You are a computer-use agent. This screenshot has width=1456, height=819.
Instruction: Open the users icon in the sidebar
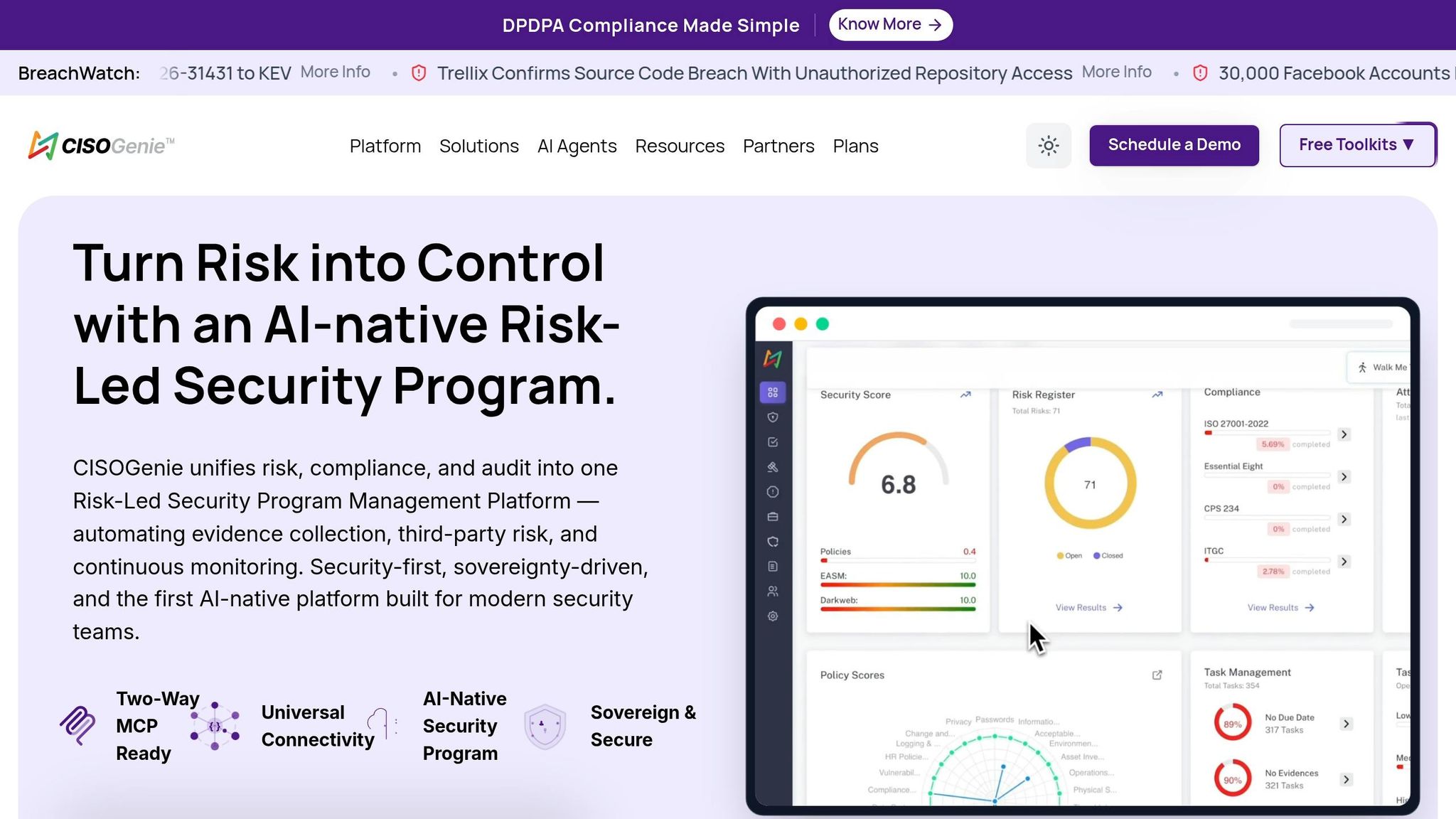point(773,591)
